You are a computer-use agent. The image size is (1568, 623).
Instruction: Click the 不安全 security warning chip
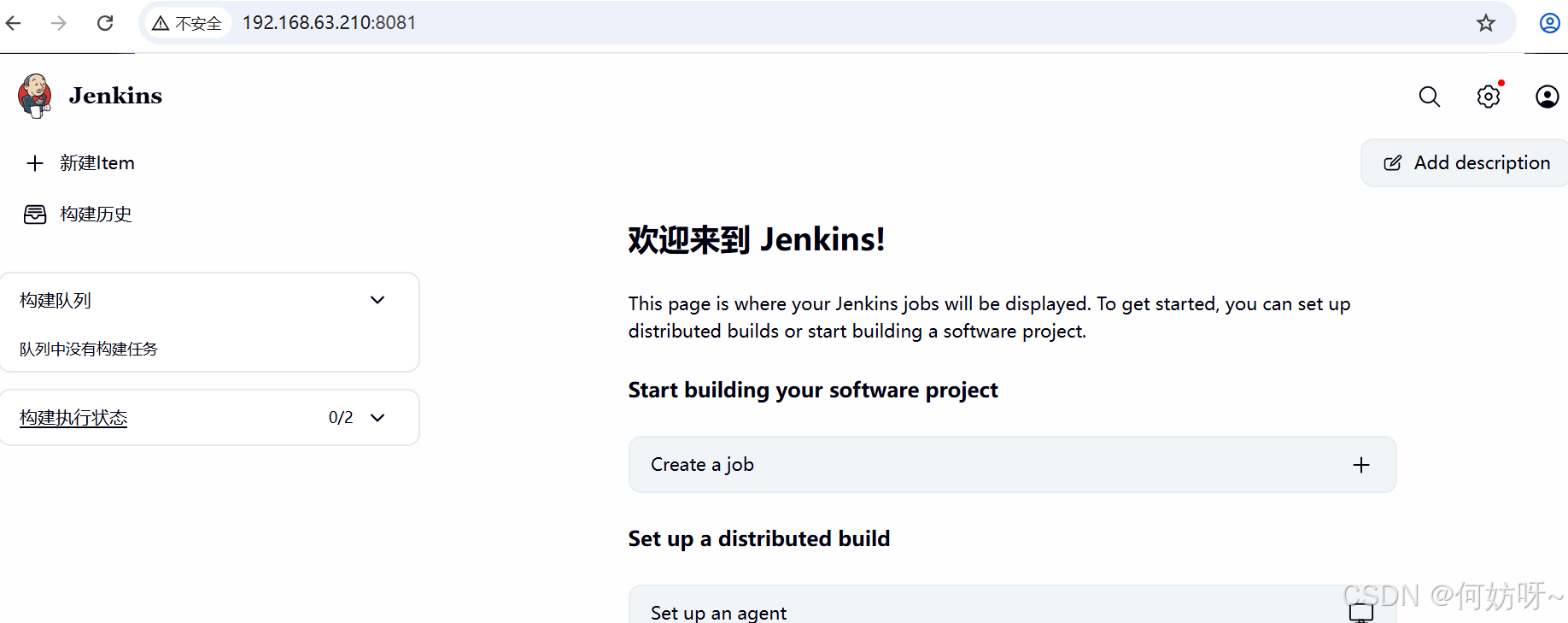(187, 23)
